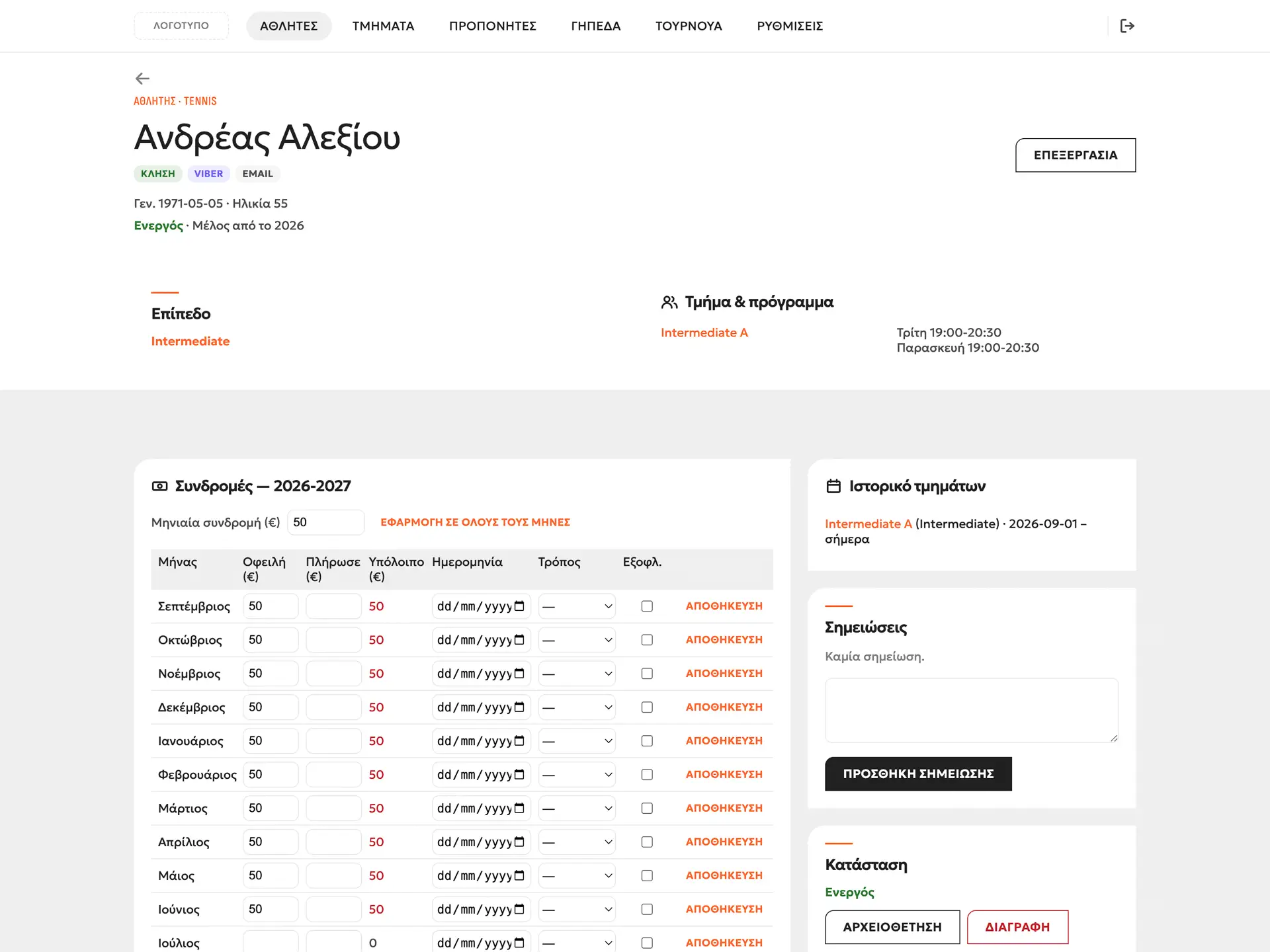Switch to the ΤΜΗΜΑΤΑ menu tab
The image size is (1270, 952).
(x=383, y=26)
